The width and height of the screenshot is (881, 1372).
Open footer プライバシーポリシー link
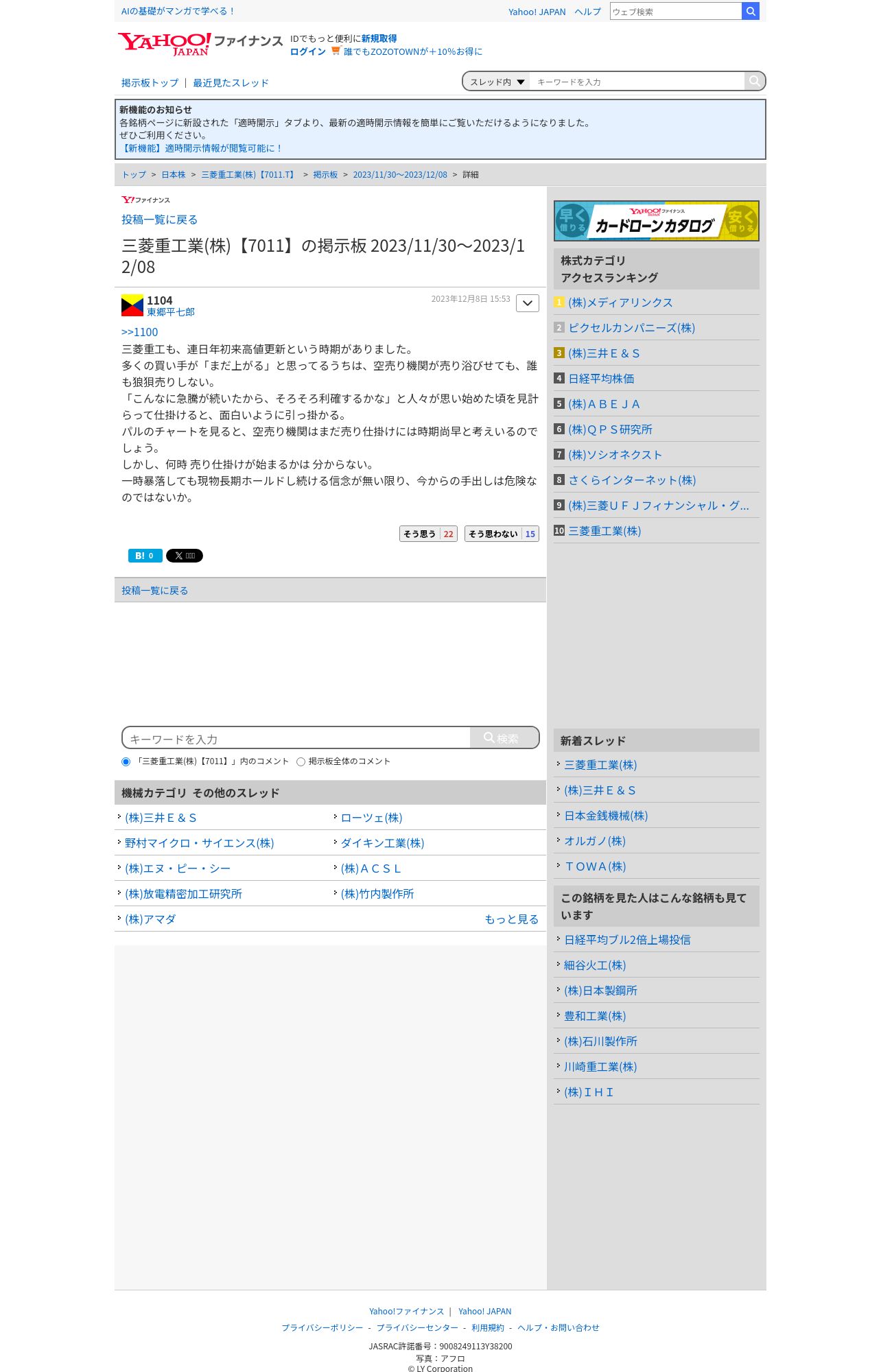322,1328
